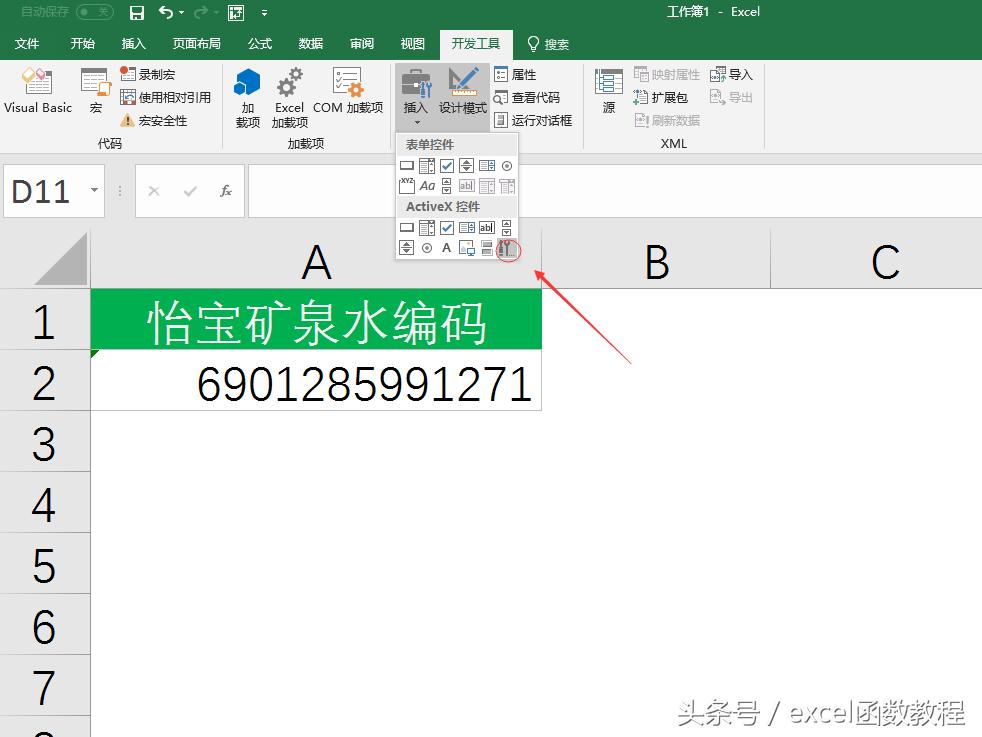
Task: Select the checkbox form control
Action: pos(448,165)
